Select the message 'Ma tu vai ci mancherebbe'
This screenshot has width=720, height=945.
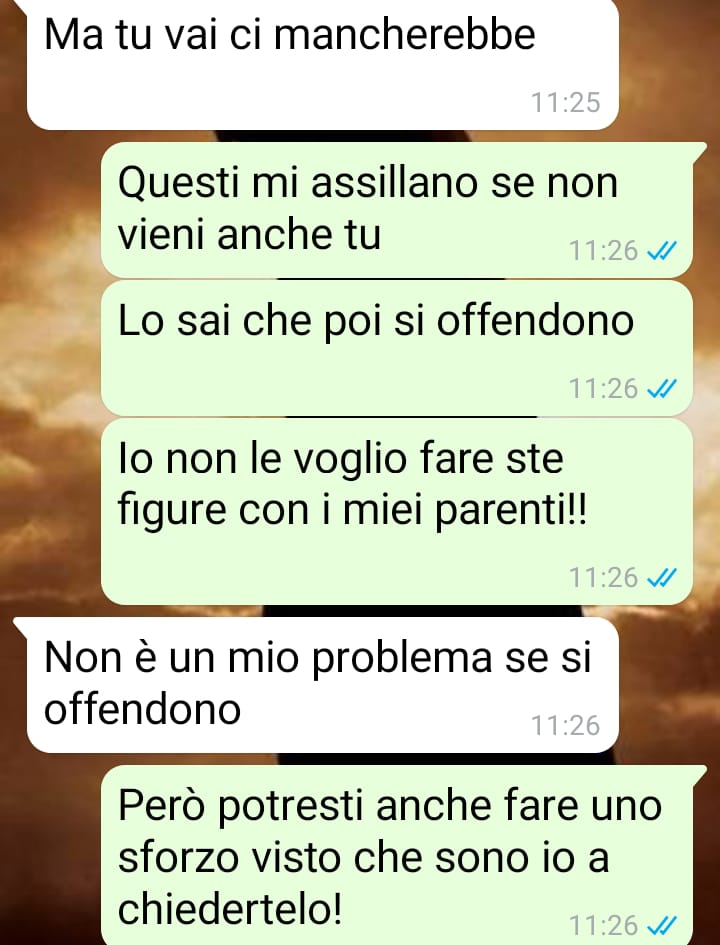point(322,63)
